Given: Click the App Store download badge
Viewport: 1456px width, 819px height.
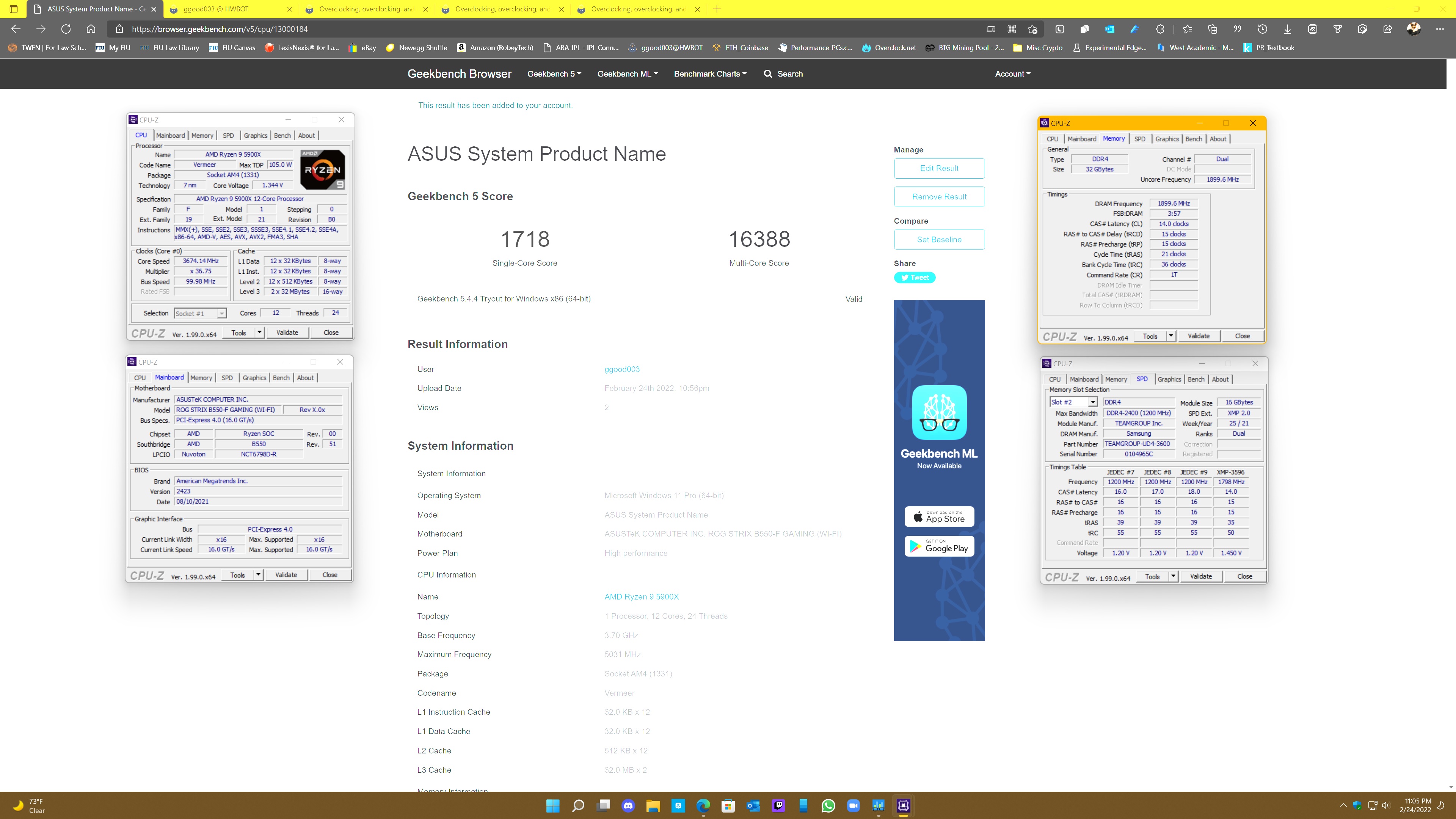Looking at the screenshot, I should [x=939, y=516].
